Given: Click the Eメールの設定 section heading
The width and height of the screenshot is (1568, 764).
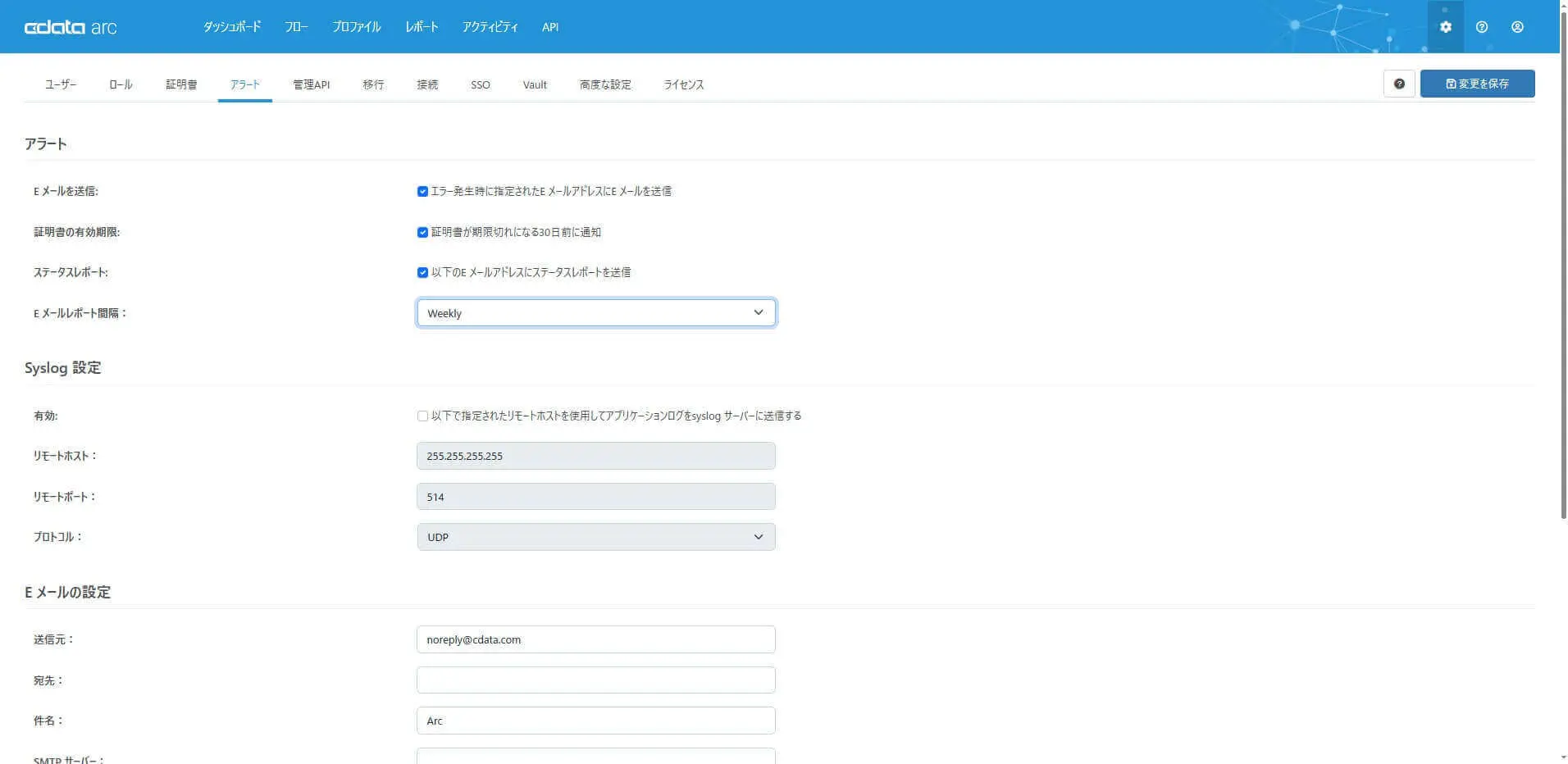Looking at the screenshot, I should [67, 592].
